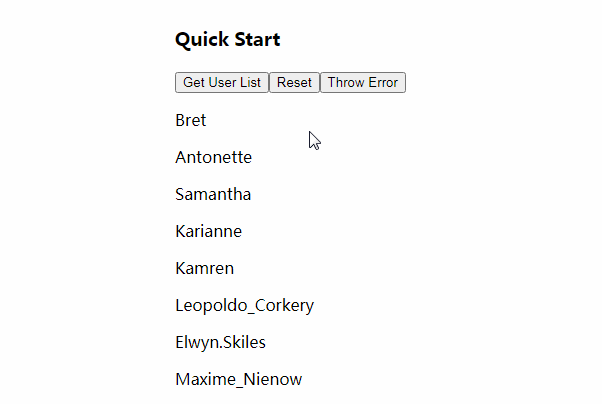Viewport: 602px width, 404px height.
Task: Trigger the Throw Error button
Action: pos(362,83)
